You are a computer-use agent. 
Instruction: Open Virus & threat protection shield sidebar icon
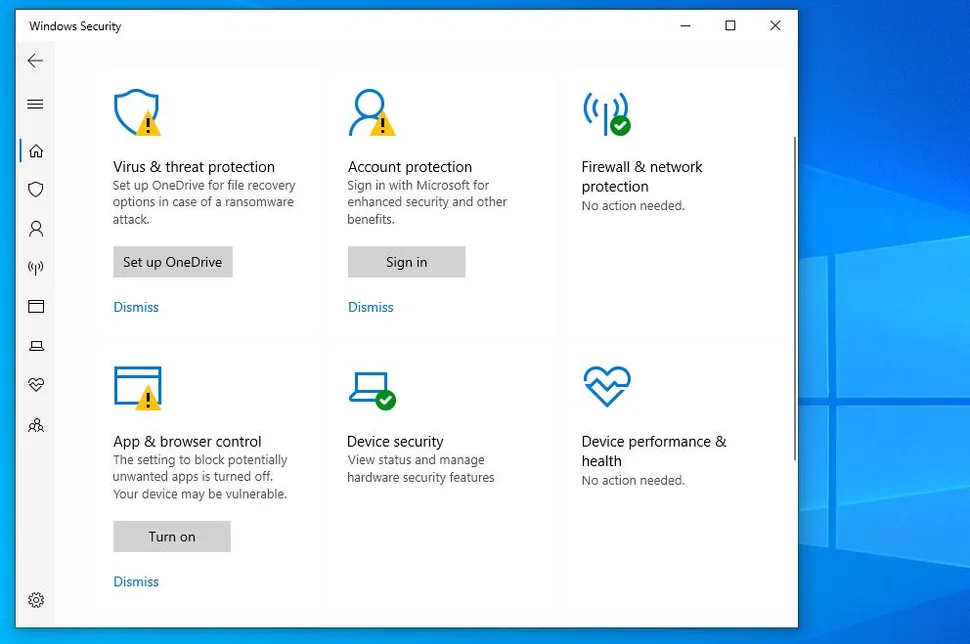pos(36,189)
